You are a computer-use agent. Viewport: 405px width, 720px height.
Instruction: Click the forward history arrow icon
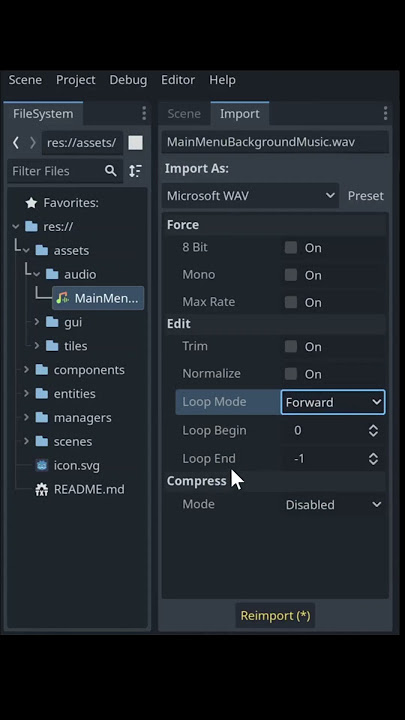point(33,142)
